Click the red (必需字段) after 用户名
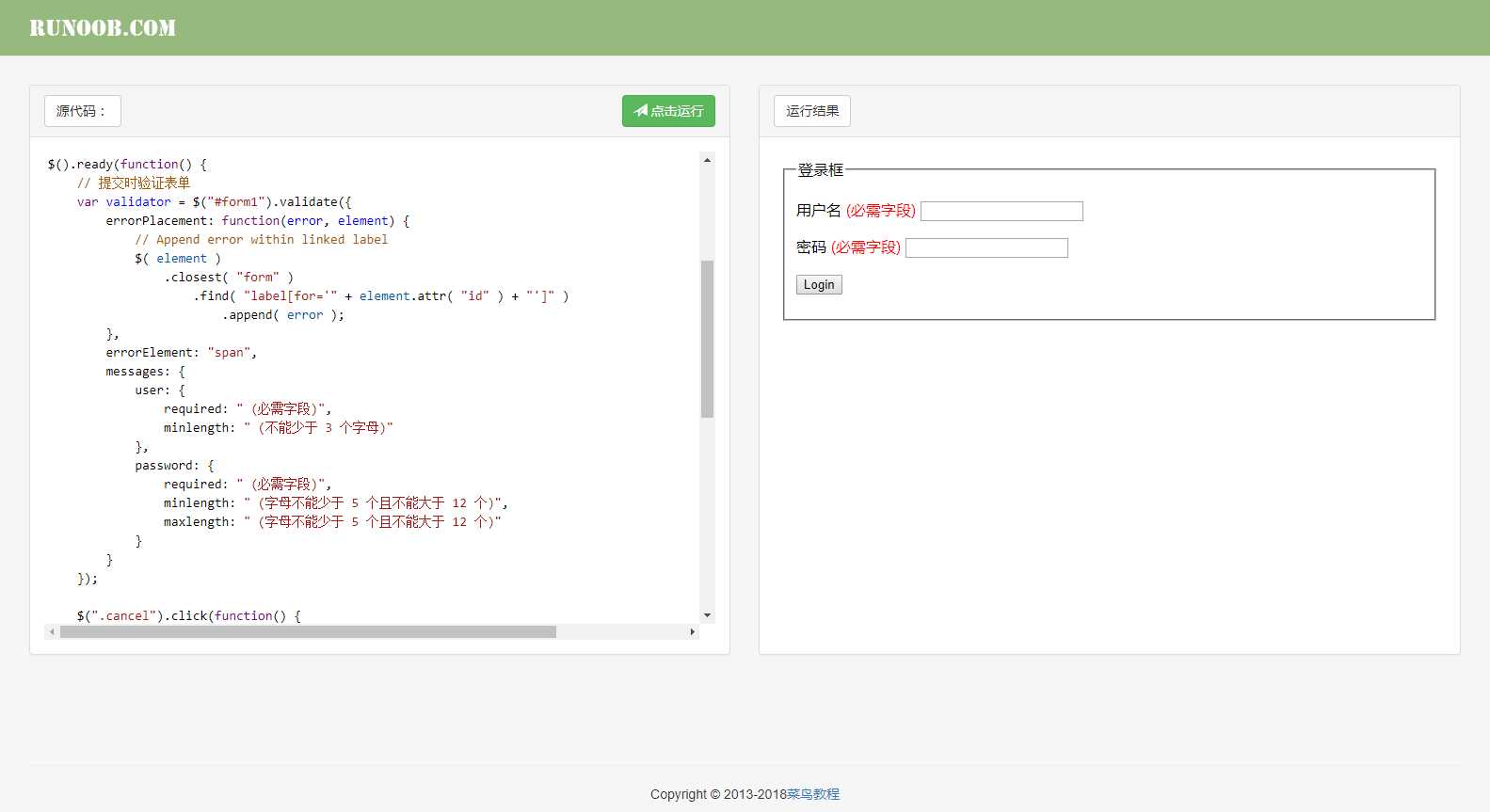This screenshot has height=812, width=1490. [881, 211]
